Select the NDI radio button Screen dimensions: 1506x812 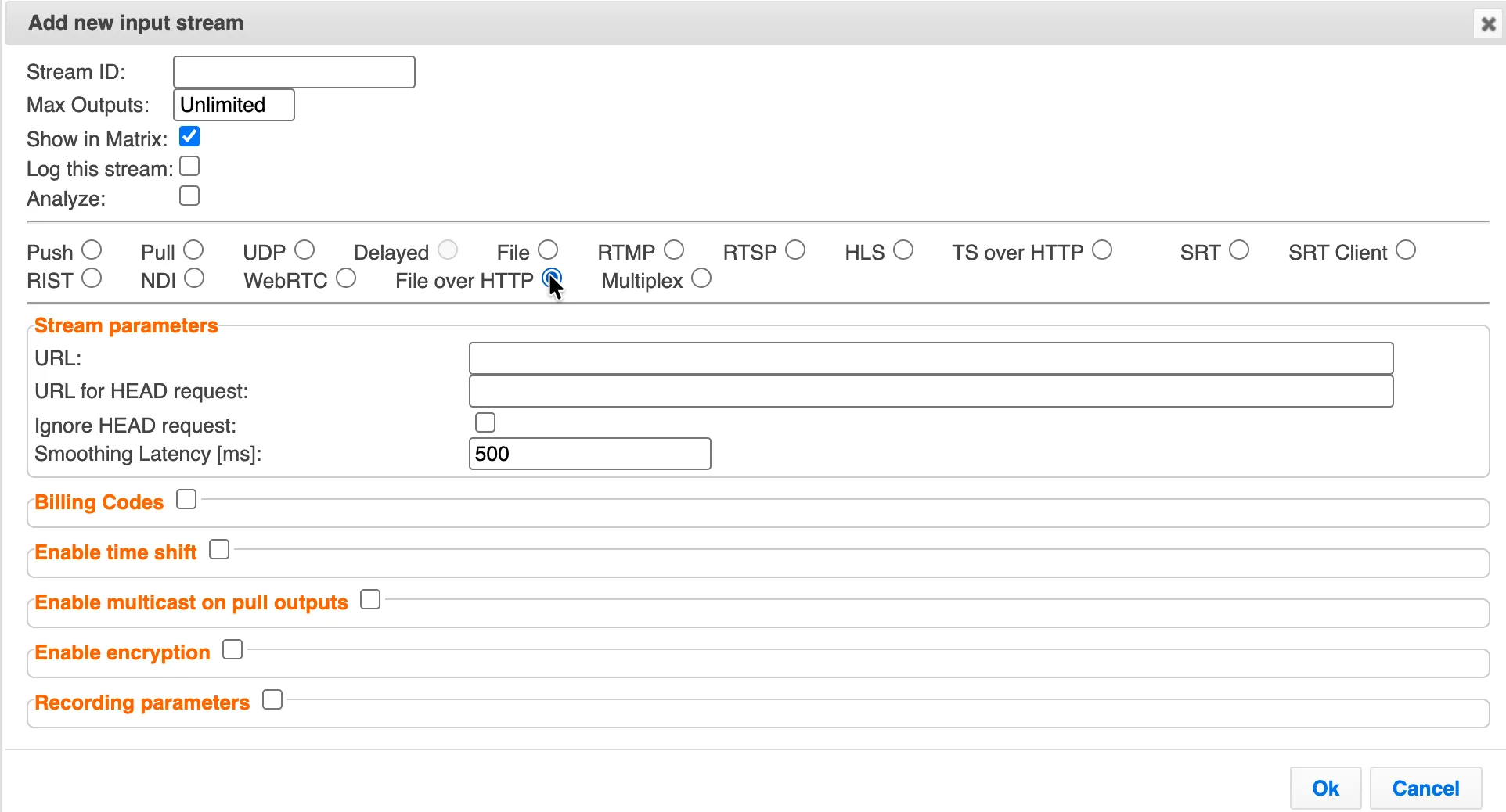tap(194, 278)
